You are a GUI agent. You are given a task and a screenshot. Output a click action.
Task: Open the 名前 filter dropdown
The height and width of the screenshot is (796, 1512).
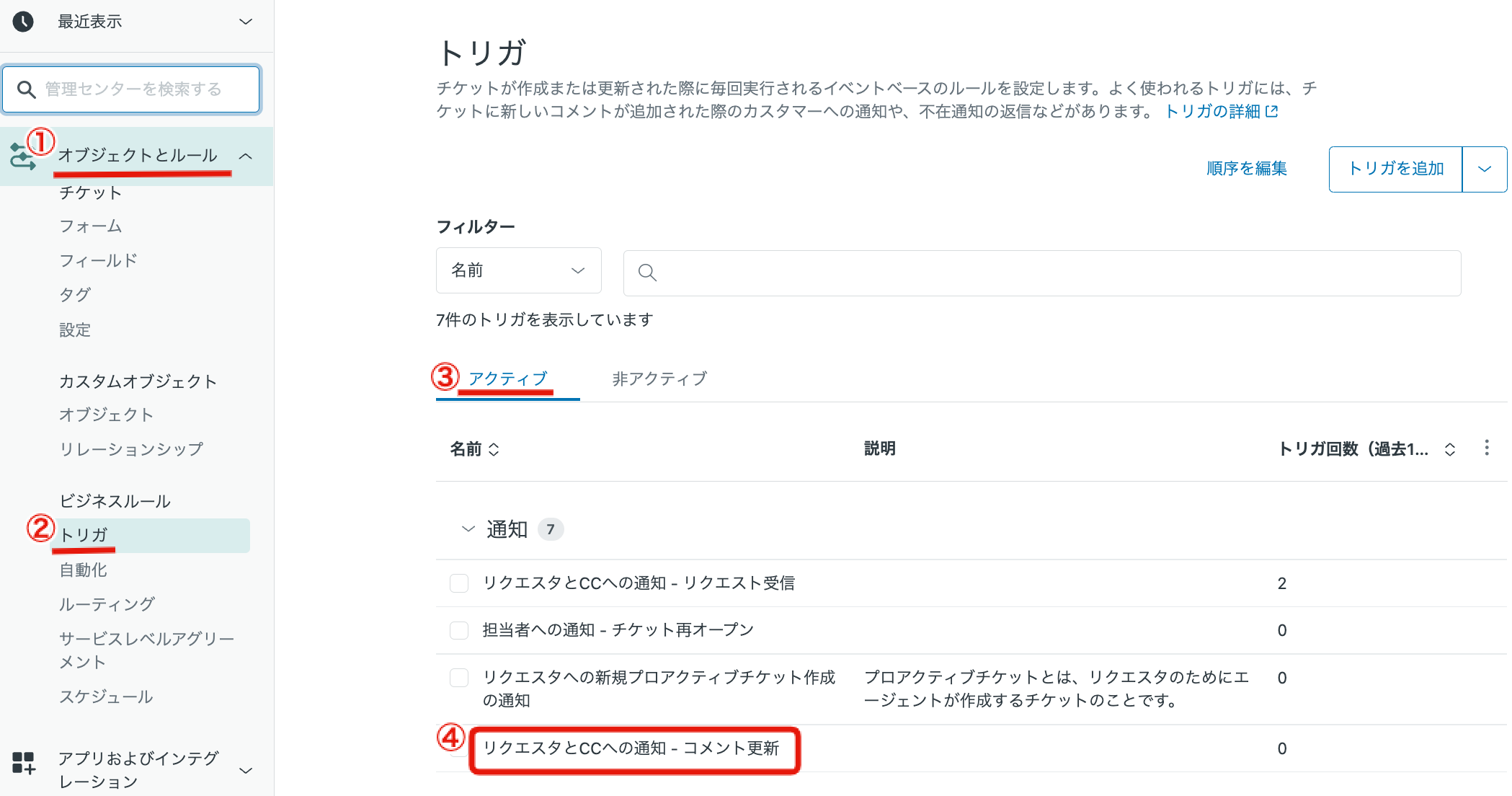(x=518, y=270)
